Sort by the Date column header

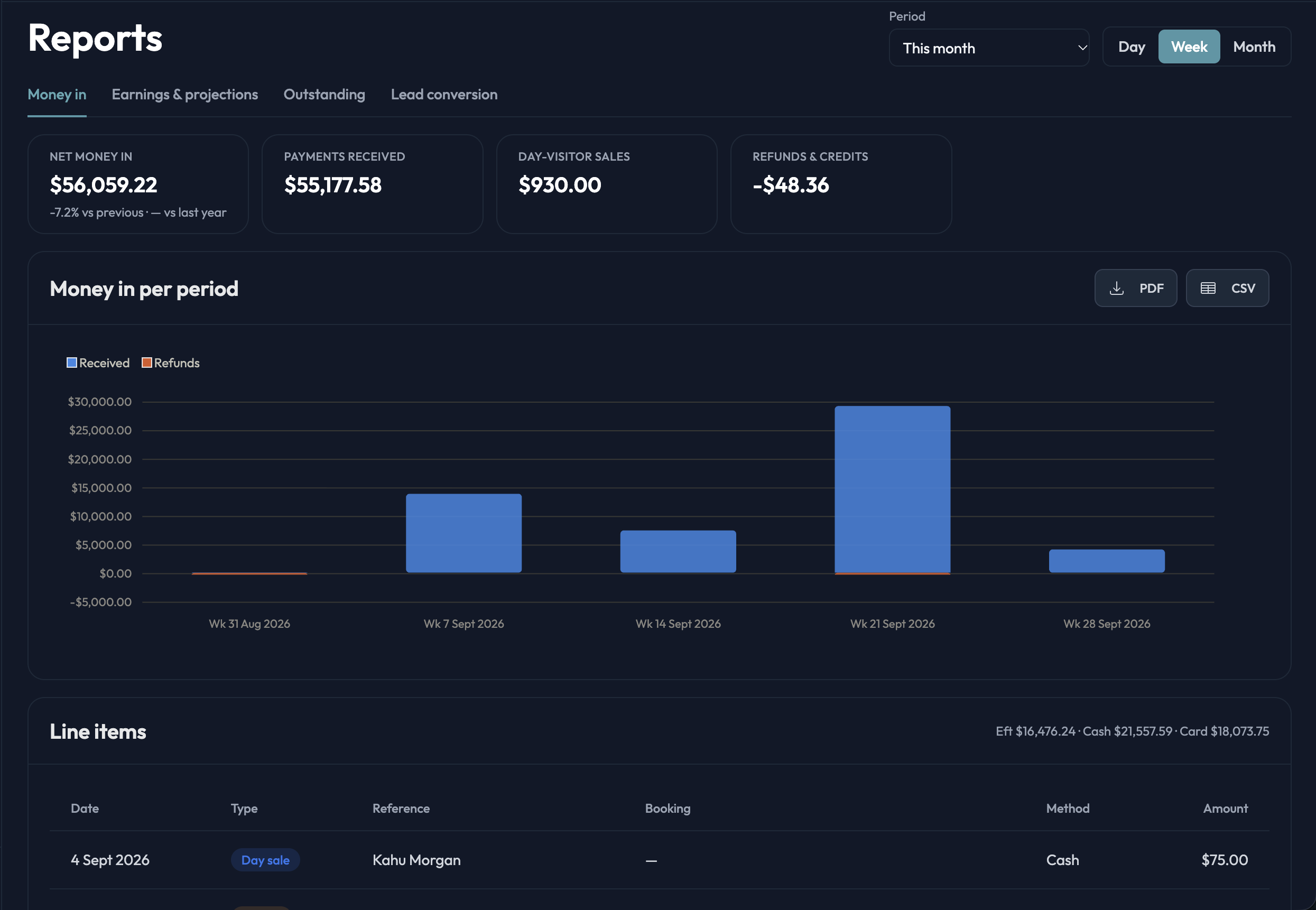coord(85,809)
